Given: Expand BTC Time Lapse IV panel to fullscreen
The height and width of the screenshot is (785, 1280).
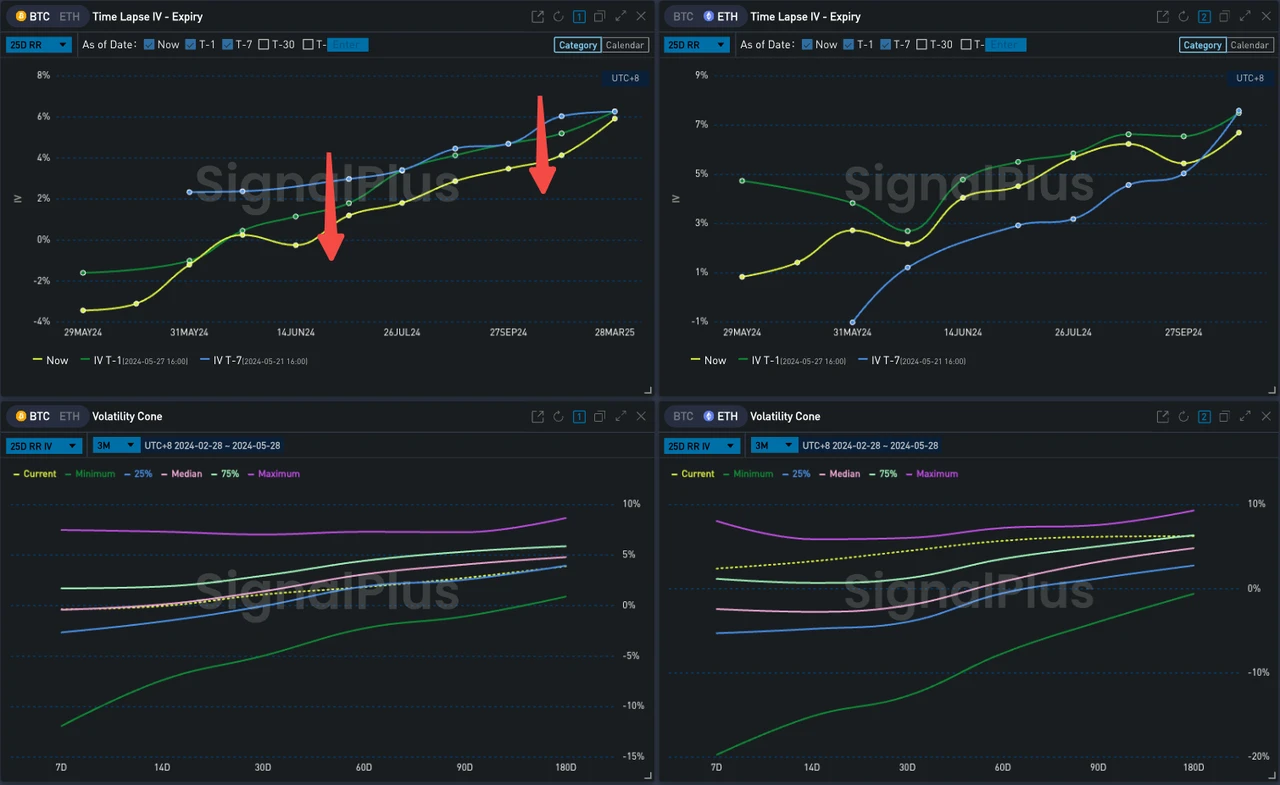Looking at the screenshot, I should 621,17.
